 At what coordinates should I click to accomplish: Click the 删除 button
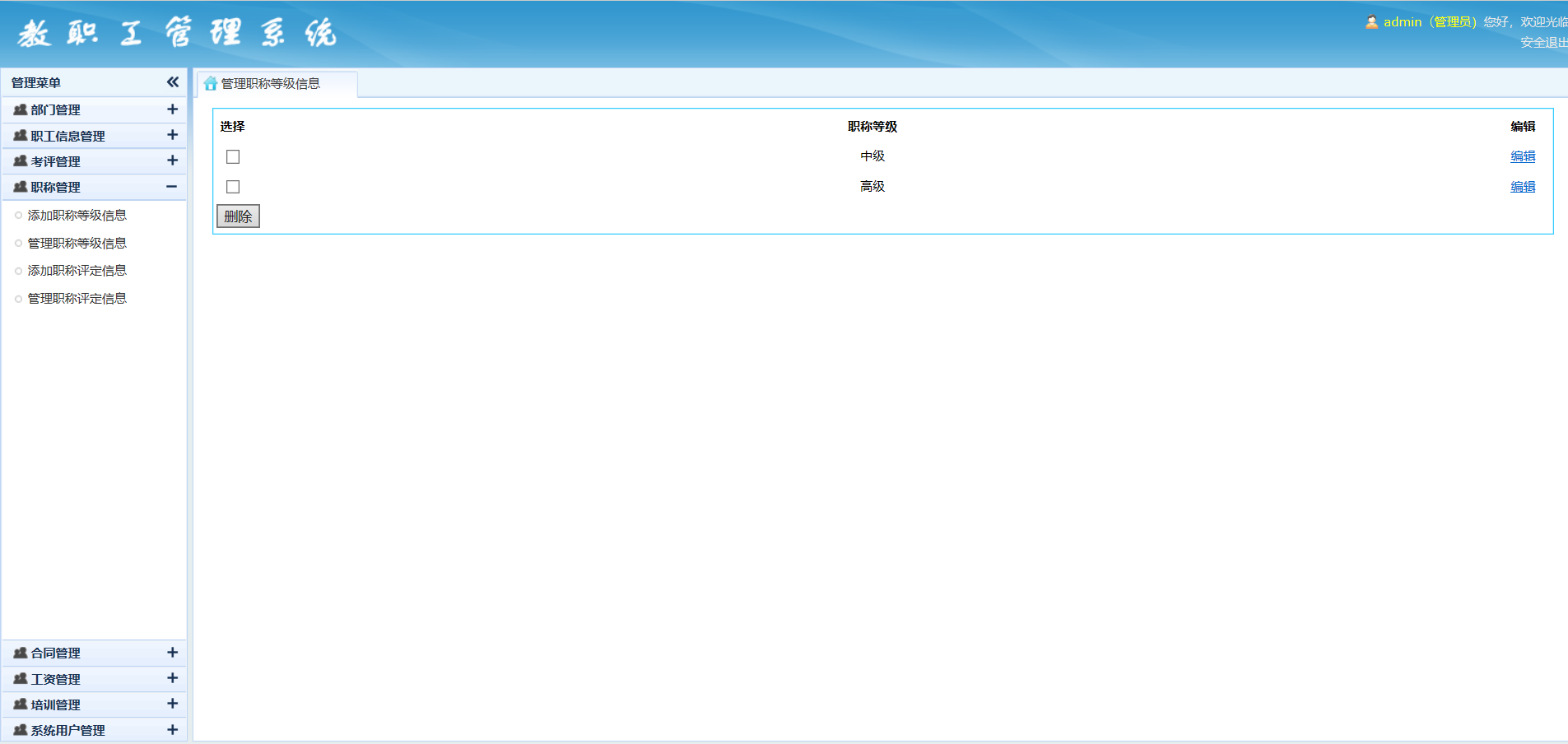click(x=238, y=216)
